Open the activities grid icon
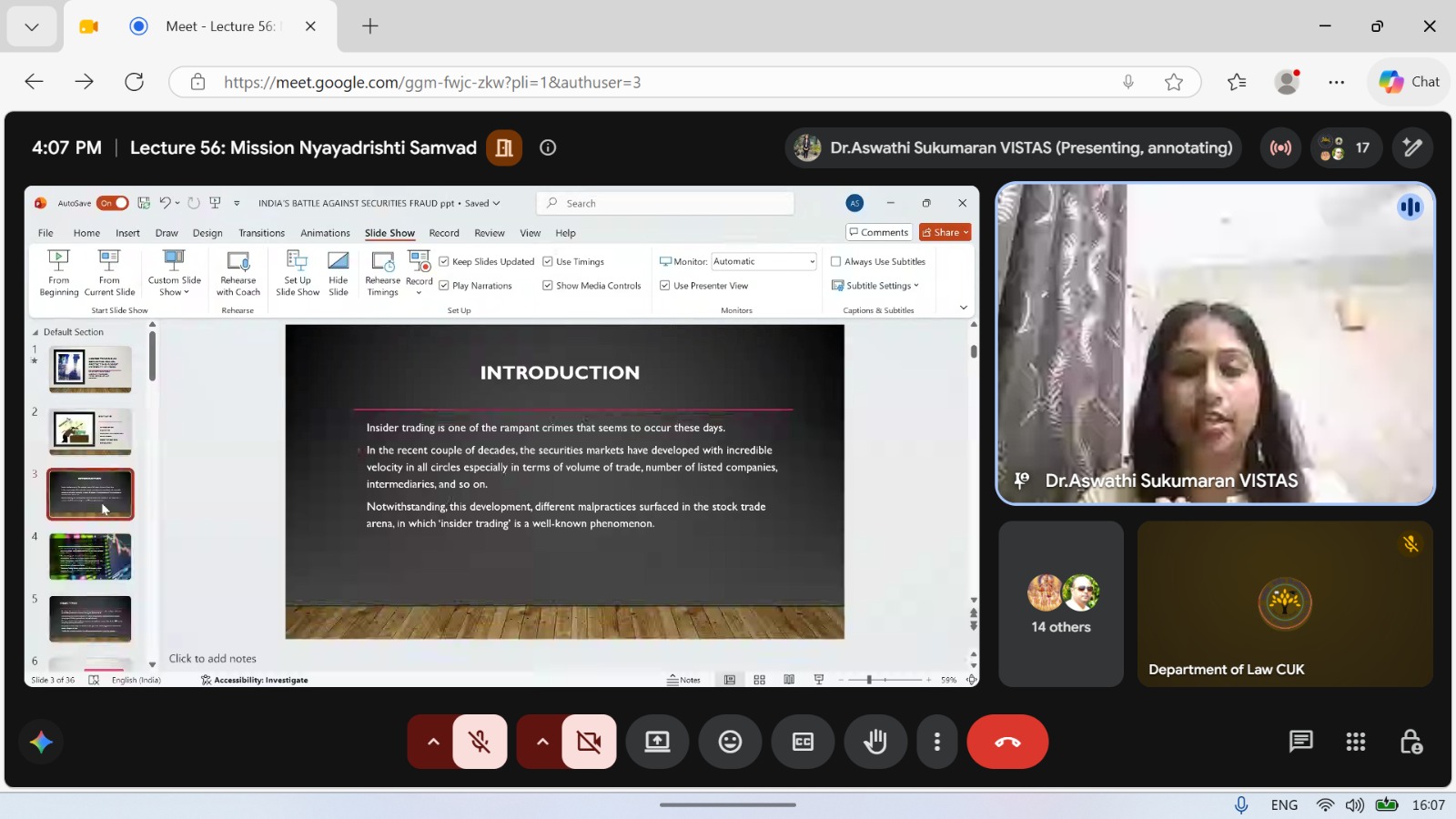 coord(1356,742)
